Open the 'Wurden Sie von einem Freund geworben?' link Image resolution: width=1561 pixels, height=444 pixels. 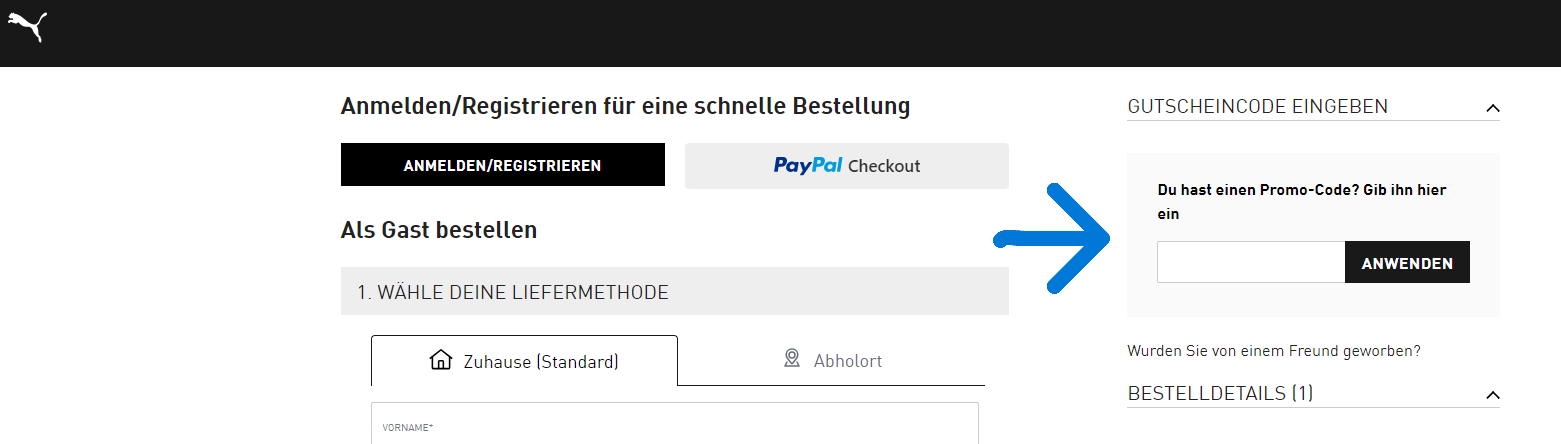click(x=1273, y=351)
